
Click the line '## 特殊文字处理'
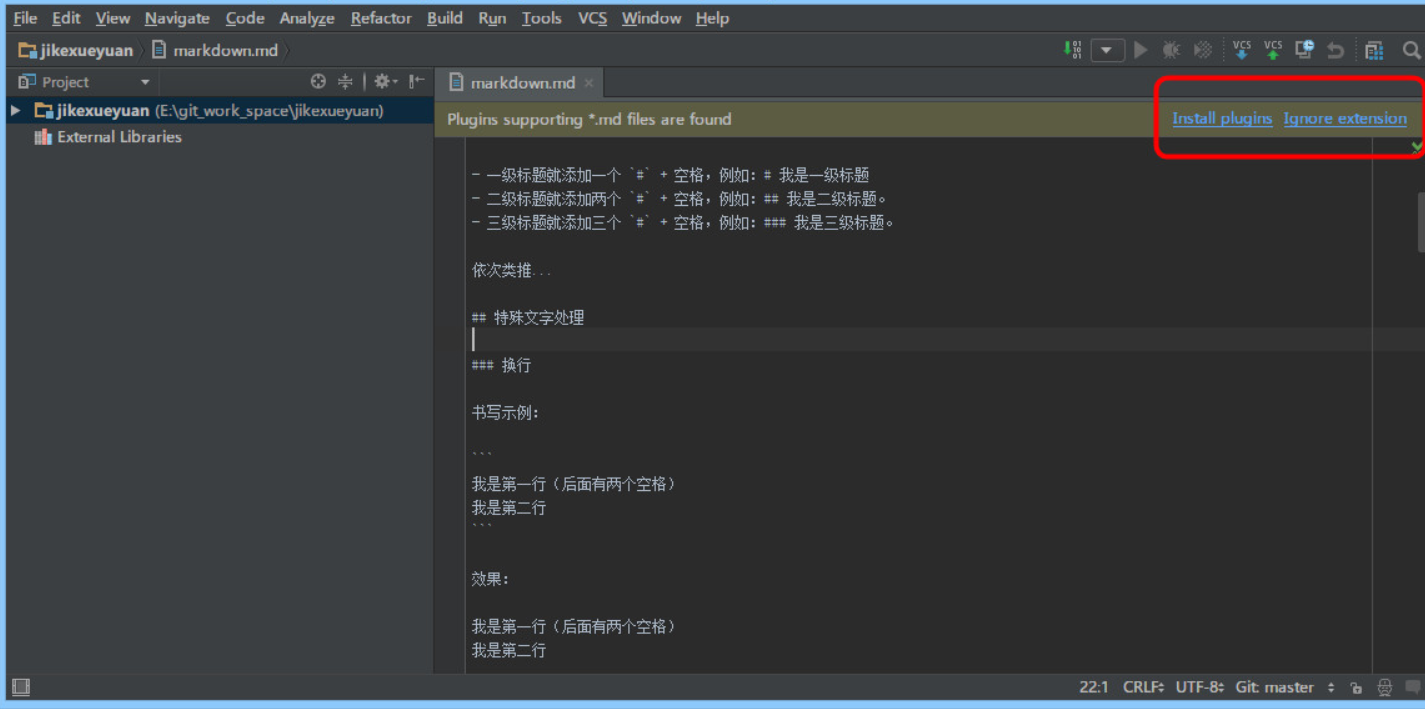528,318
